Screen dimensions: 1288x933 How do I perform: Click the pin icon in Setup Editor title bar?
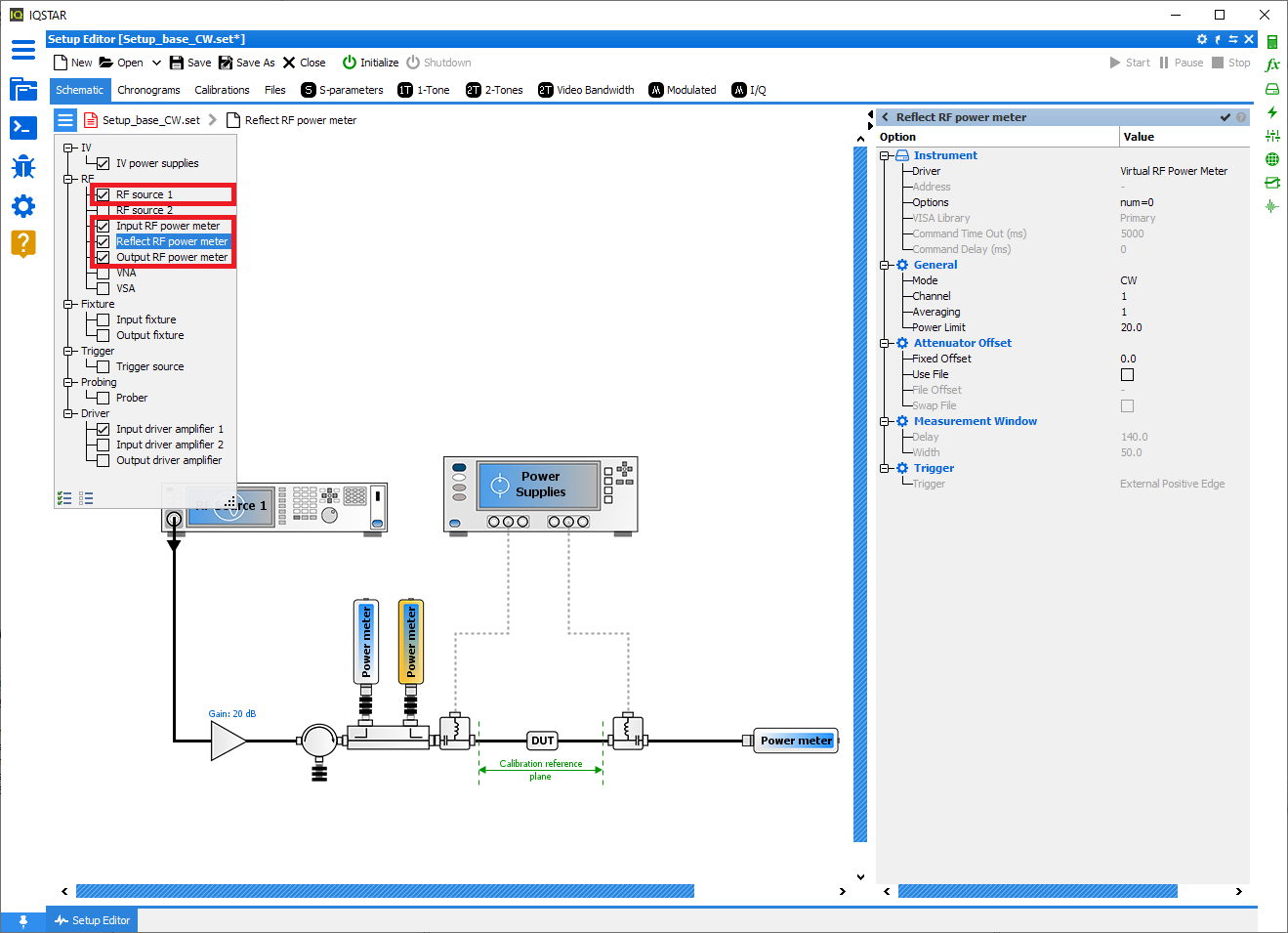[1218, 39]
